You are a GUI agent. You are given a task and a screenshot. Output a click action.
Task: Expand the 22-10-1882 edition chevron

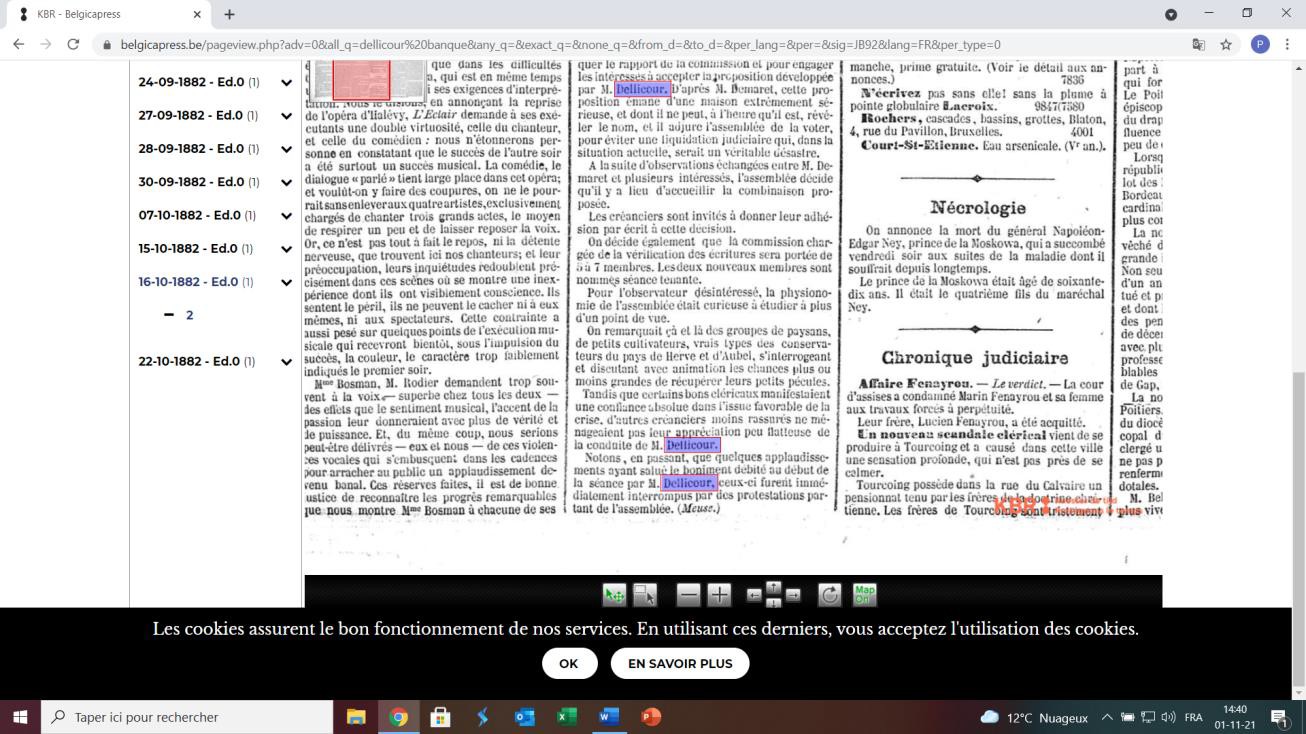point(287,362)
